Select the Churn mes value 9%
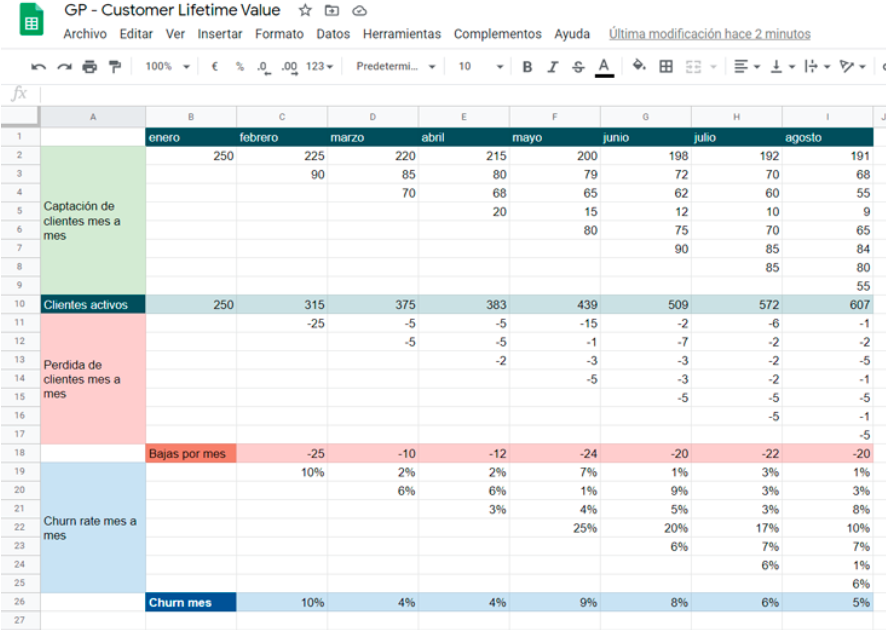Viewport: 886px width, 630px height. click(554, 602)
